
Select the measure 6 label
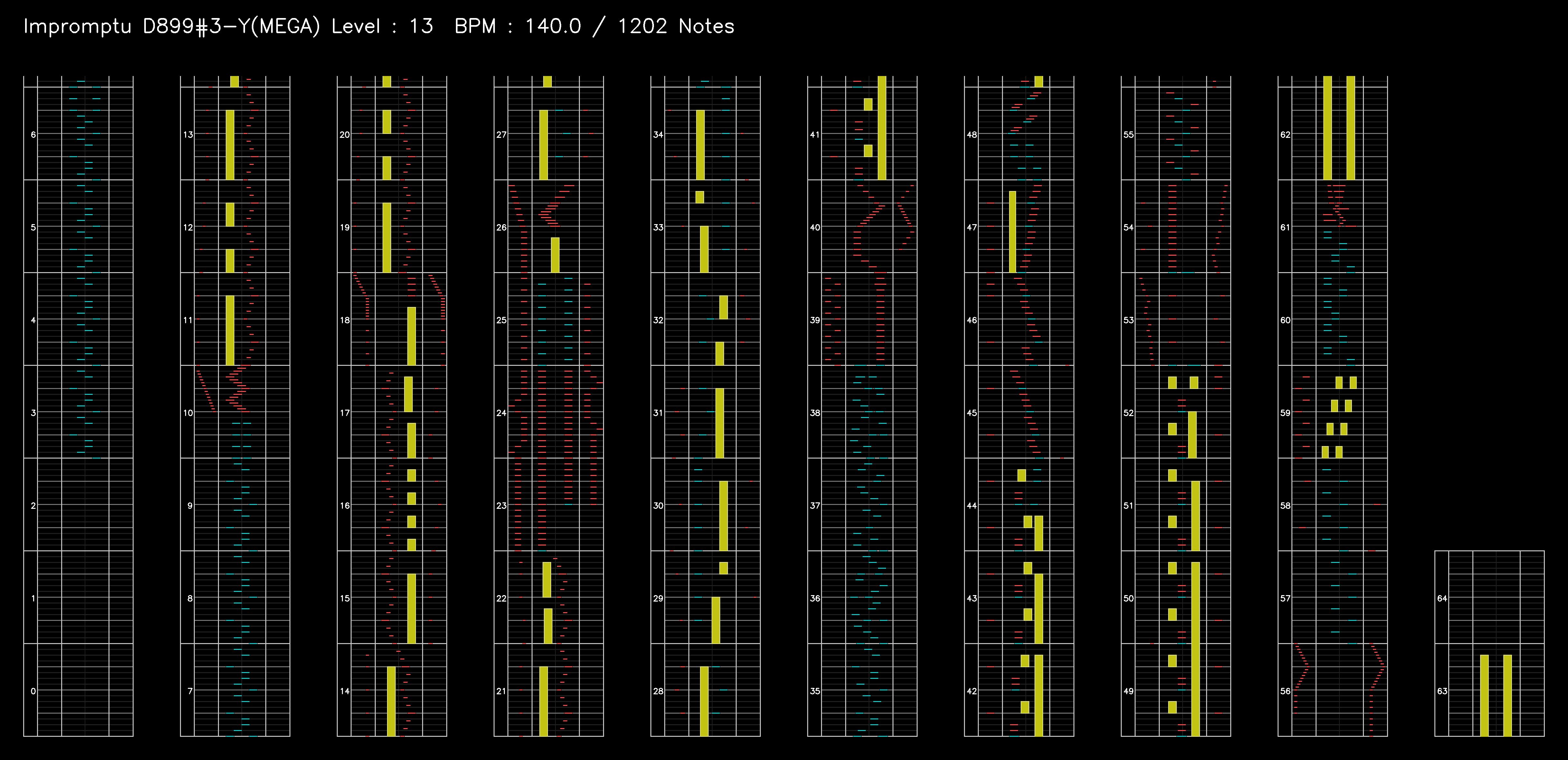click(33, 135)
